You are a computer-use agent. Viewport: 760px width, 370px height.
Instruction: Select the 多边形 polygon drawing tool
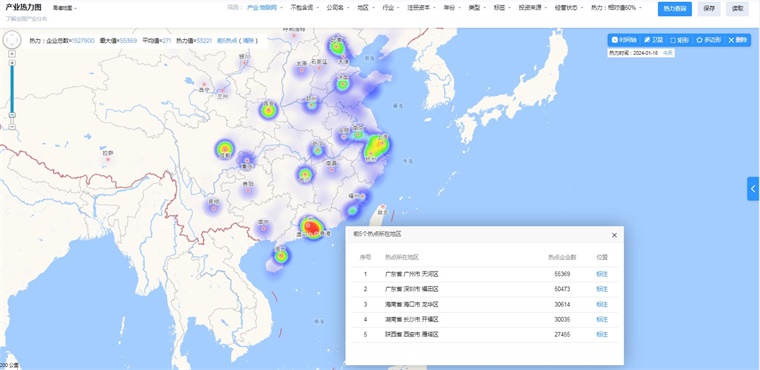click(x=709, y=40)
